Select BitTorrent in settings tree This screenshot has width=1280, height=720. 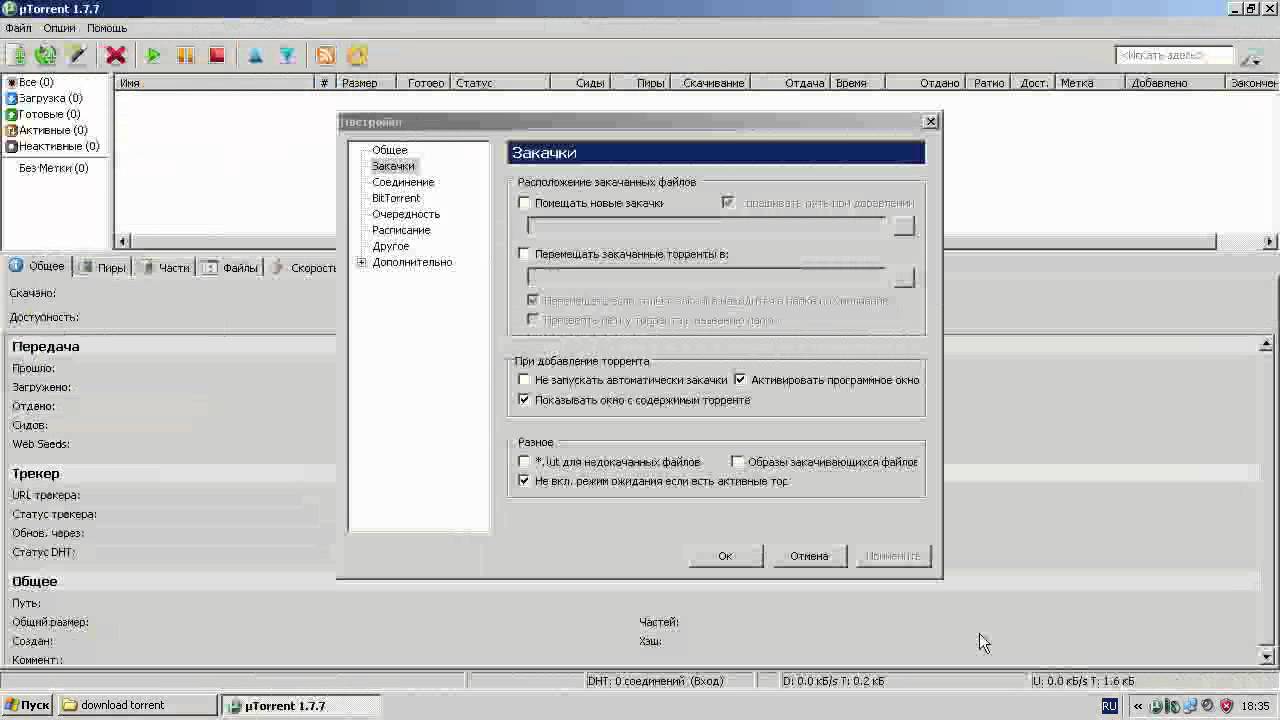(x=396, y=198)
